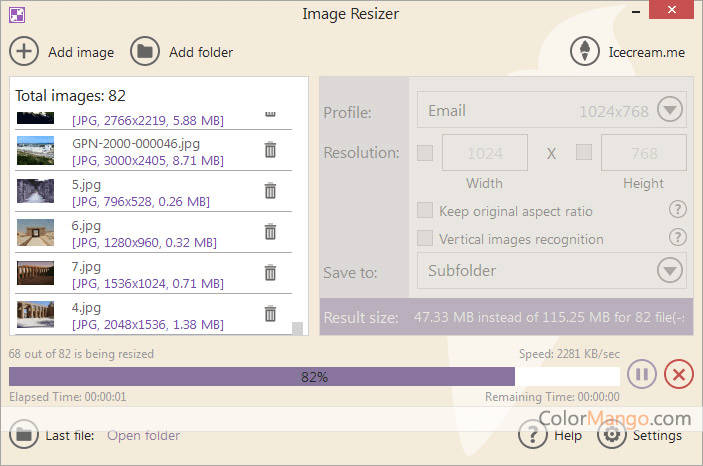Click the 68 out of 82 status text
703x466 pixels.
pyautogui.click(x=81, y=354)
